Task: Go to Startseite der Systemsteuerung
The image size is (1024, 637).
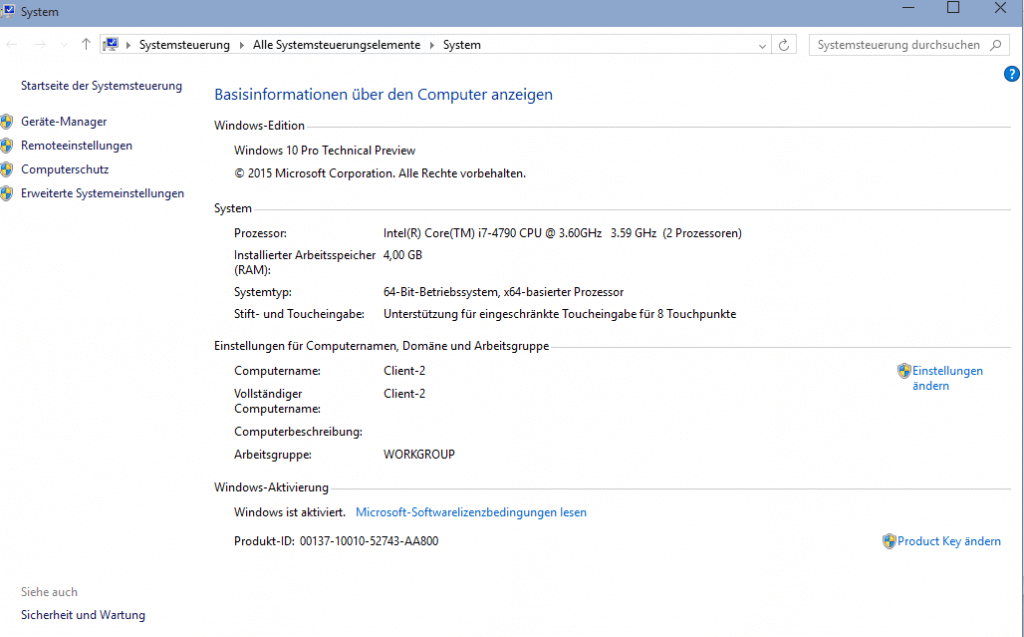Action: pos(101,86)
